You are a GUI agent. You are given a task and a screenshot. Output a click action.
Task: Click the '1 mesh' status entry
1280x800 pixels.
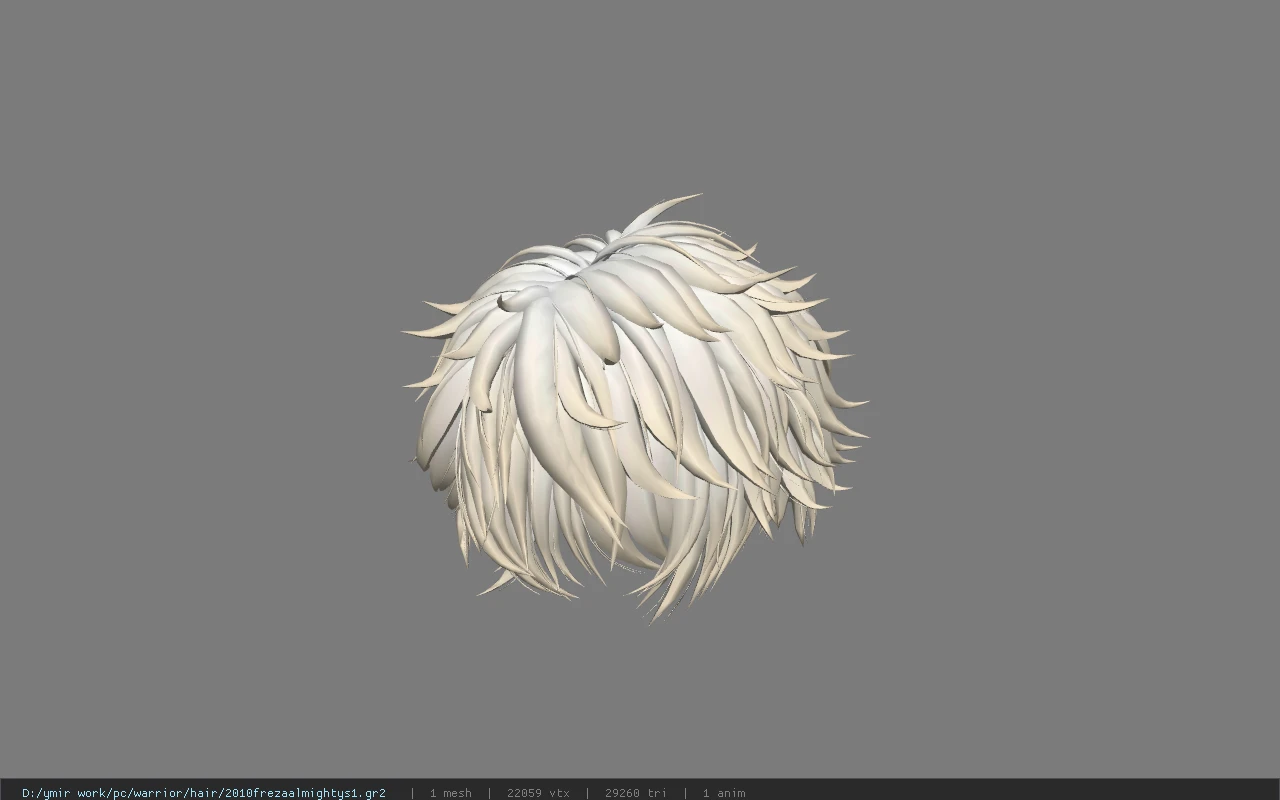pos(451,793)
